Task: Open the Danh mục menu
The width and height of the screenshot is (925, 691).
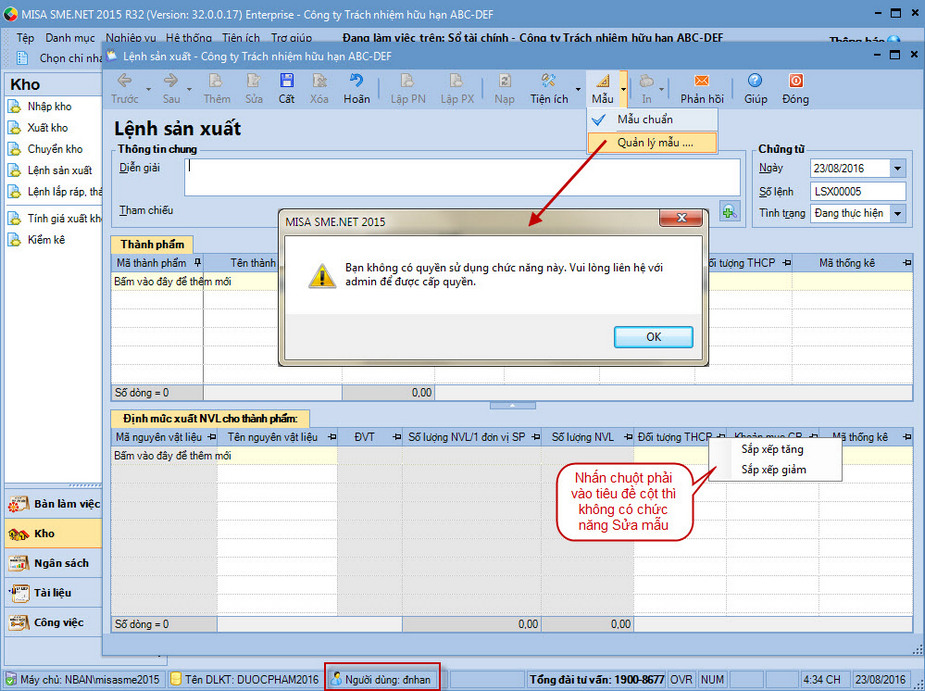Action: coord(70,38)
